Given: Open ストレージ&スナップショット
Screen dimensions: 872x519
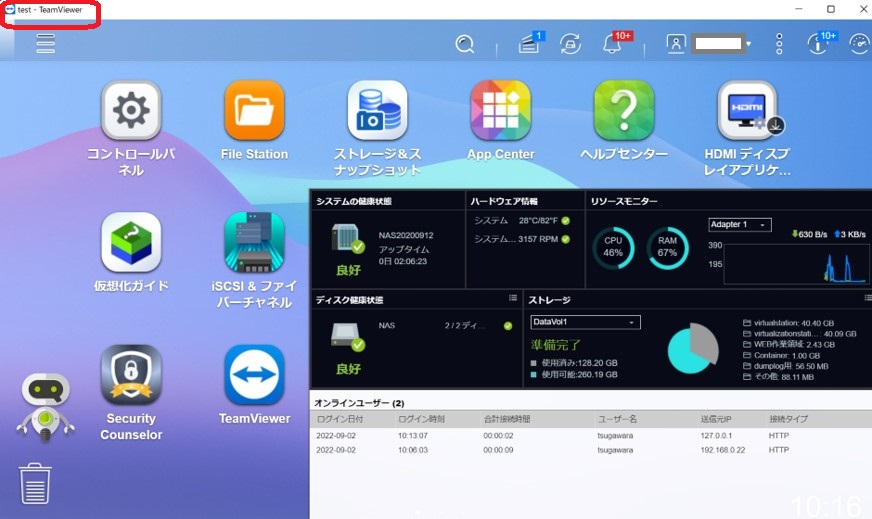Looking at the screenshot, I should click(377, 111).
